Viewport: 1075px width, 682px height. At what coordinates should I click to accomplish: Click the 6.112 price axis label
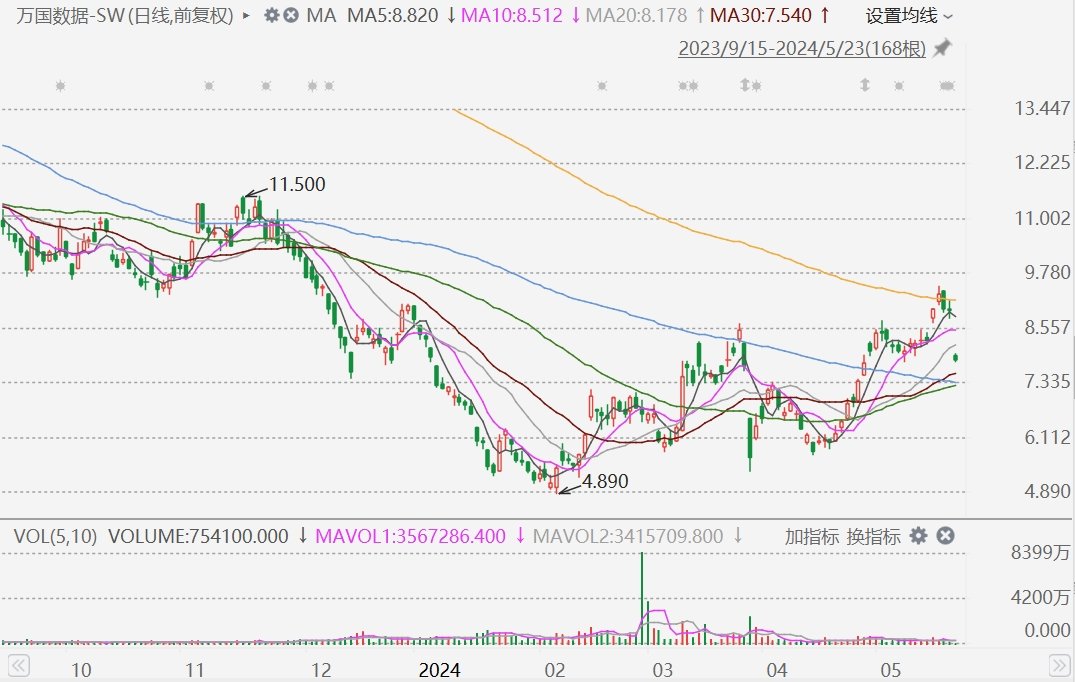point(1047,437)
